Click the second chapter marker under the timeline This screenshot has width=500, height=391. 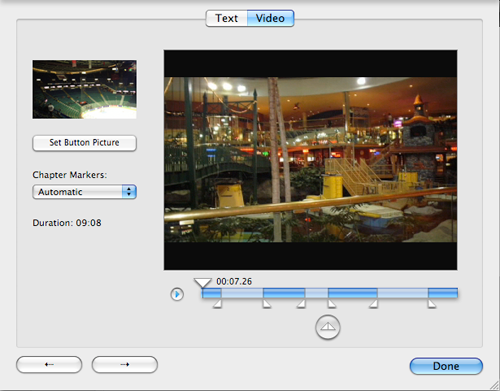click(x=267, y=304)
